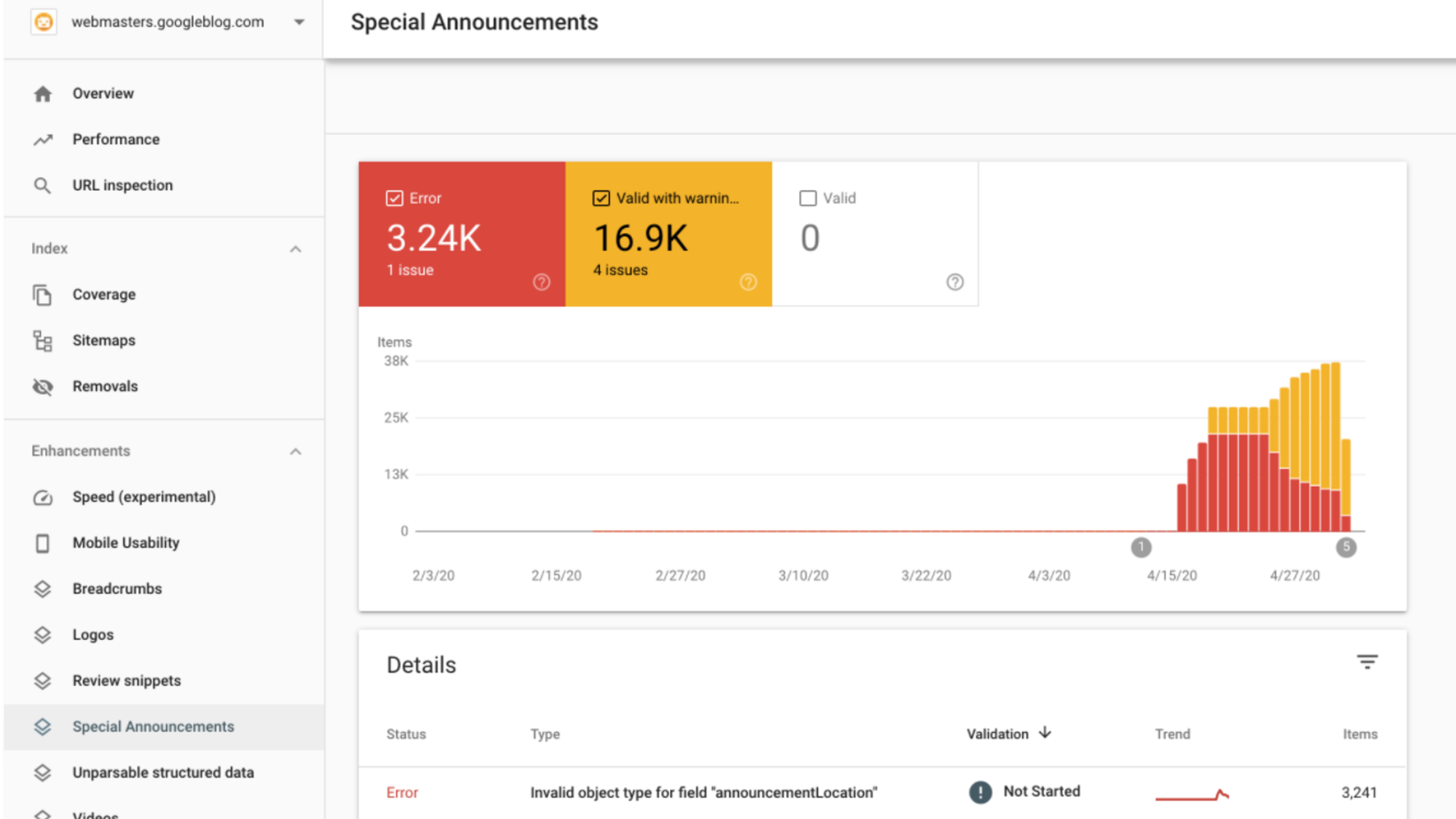Toggle the Valid with warnings checkbox

pyautogui.click(x=601, y=198)
